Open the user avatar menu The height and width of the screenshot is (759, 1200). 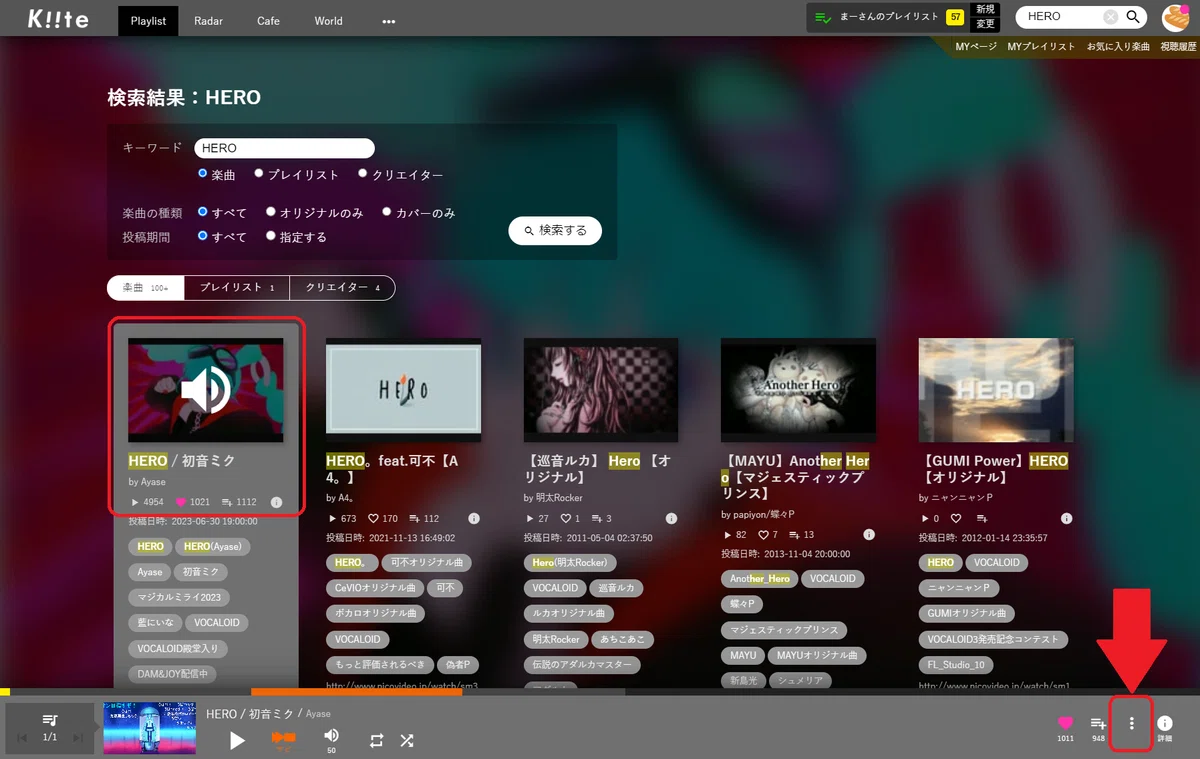pos(1175,17)
